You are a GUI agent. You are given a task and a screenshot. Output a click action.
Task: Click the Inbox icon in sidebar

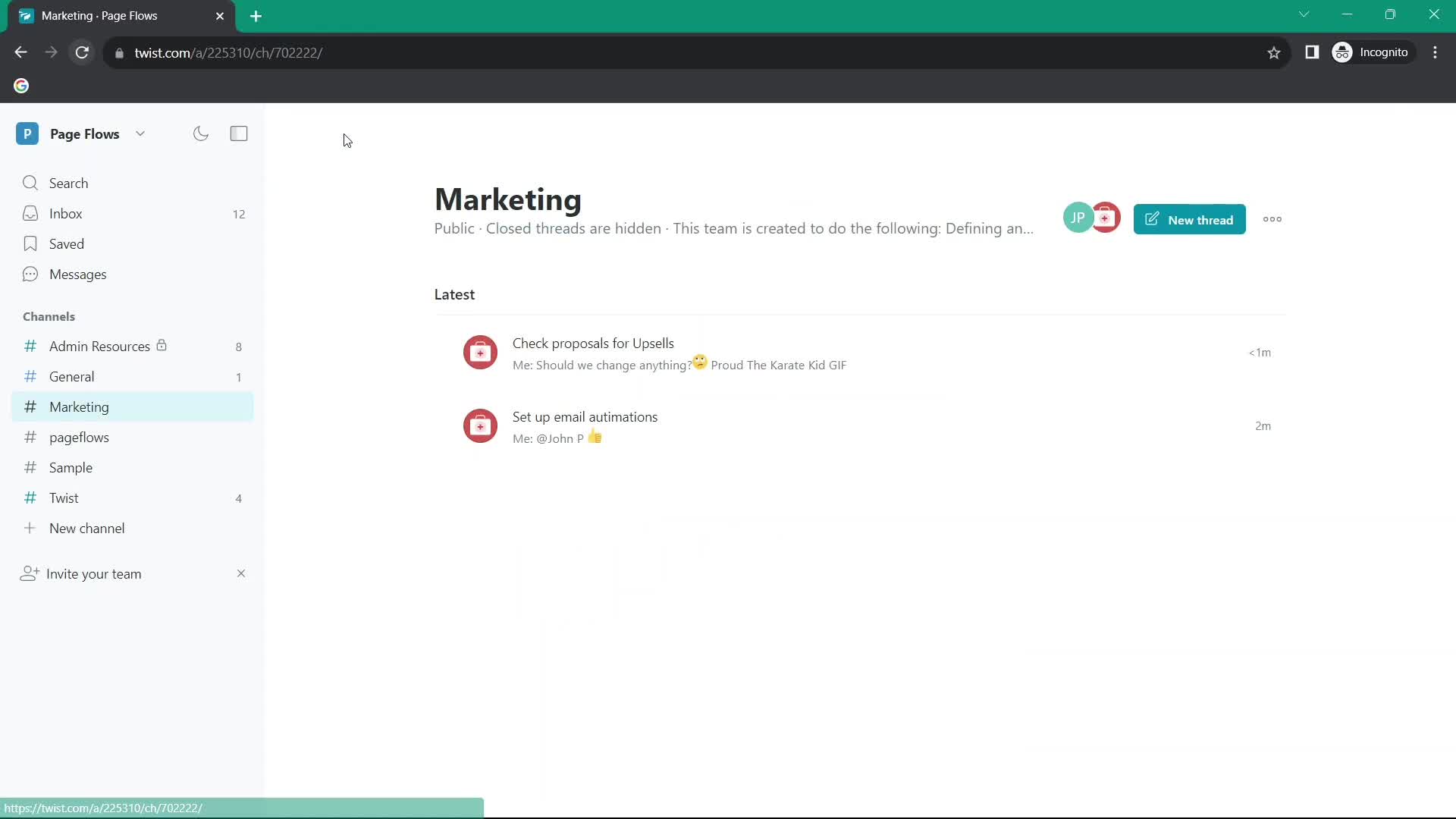[30, 213]
